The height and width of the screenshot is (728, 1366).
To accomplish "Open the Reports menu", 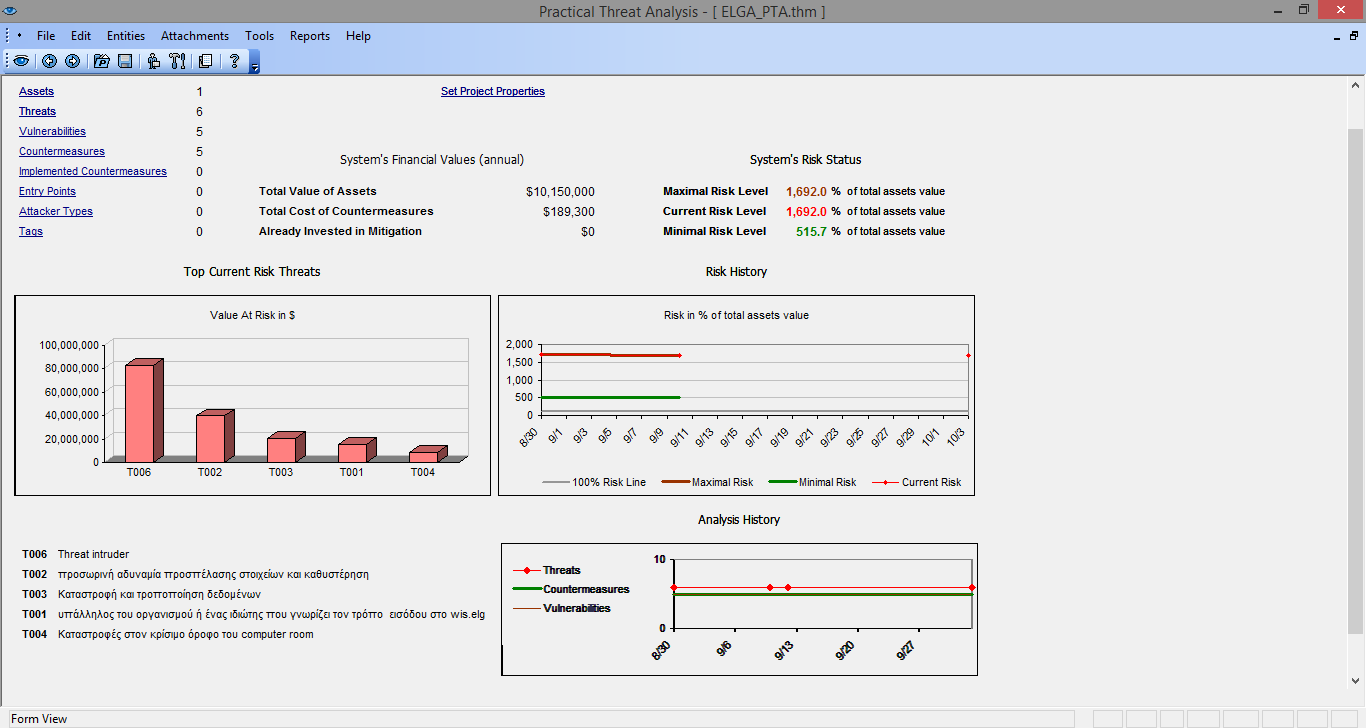I will click(x=310, y=36).
